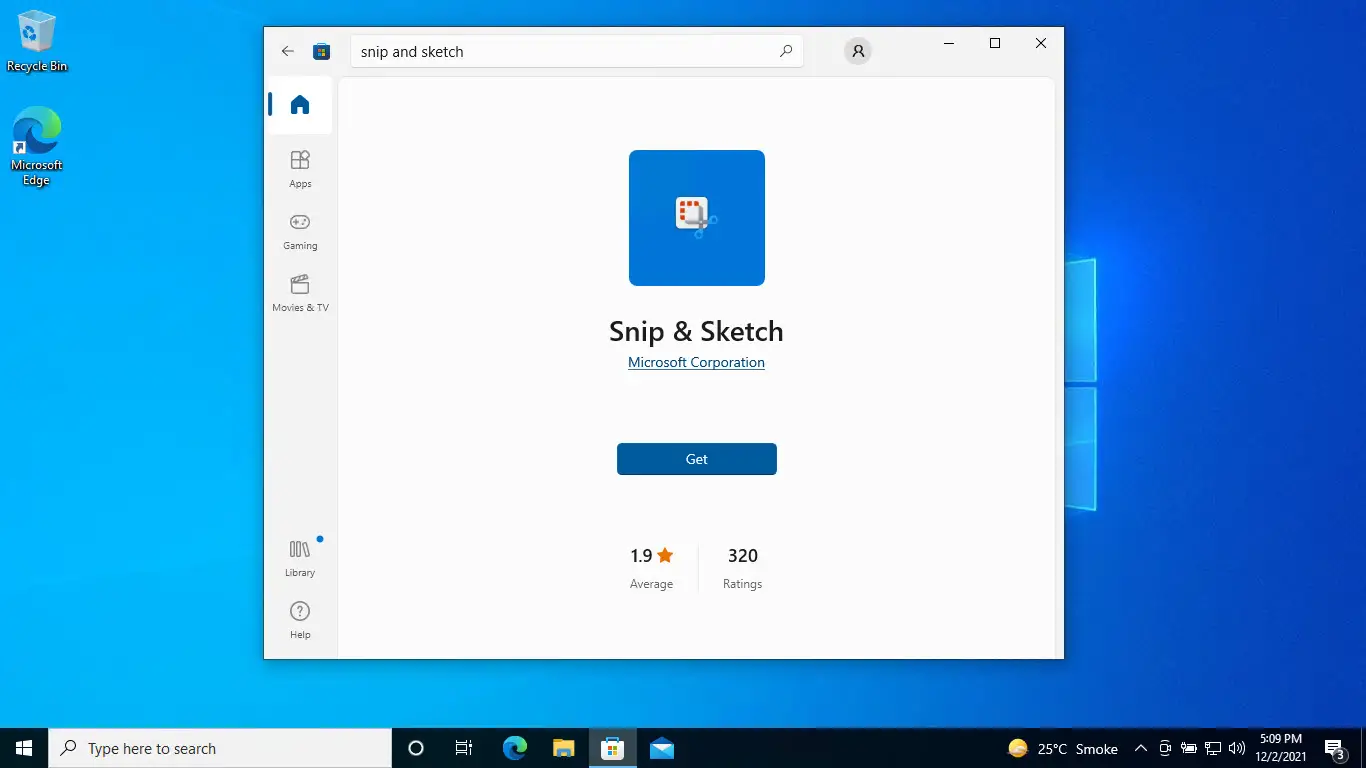The image size is (1366, 768).
Task: Maximize the Microsoft Store window
Action: [x=995, y=43]
